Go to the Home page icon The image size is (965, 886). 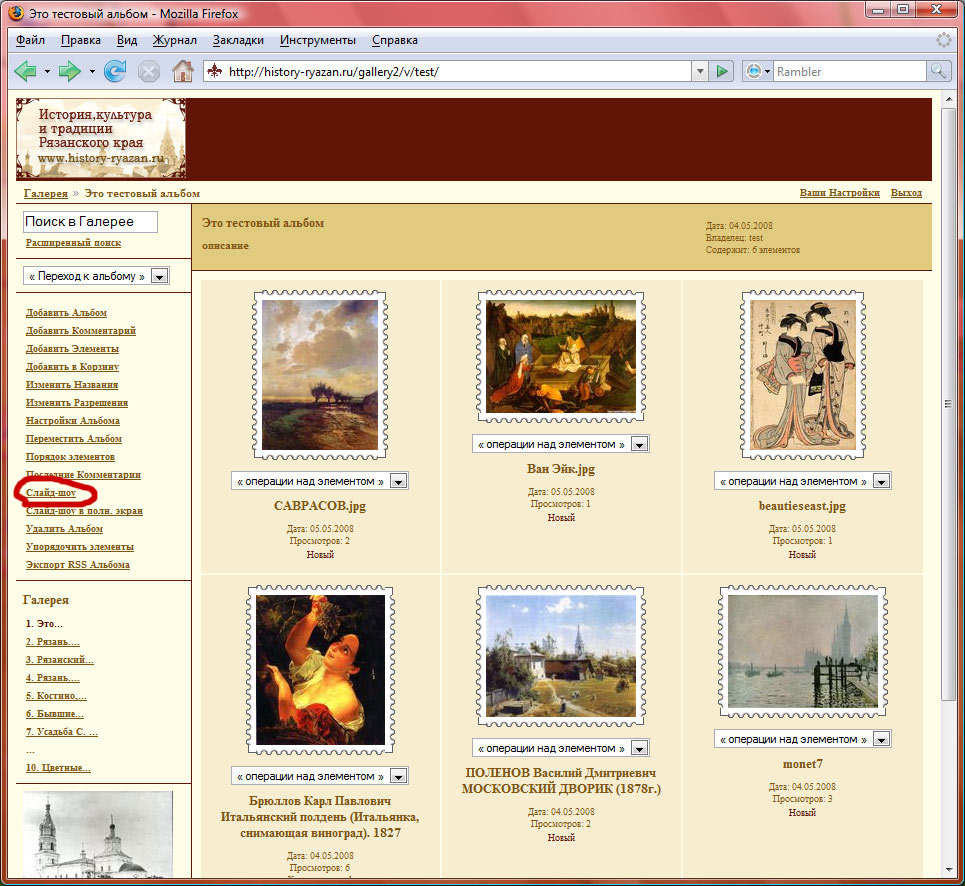coord(183,71)
